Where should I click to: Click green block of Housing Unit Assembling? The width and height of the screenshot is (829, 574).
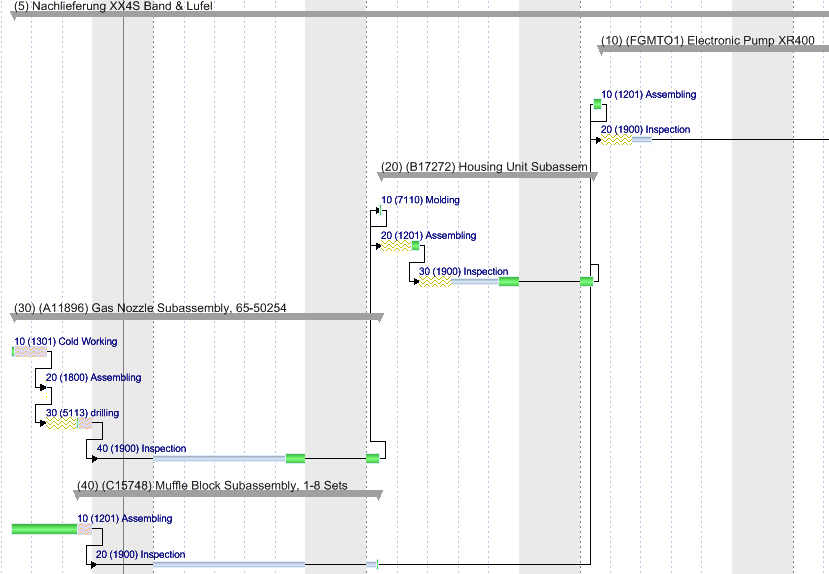pyautogui.click(x=415, y=245)
